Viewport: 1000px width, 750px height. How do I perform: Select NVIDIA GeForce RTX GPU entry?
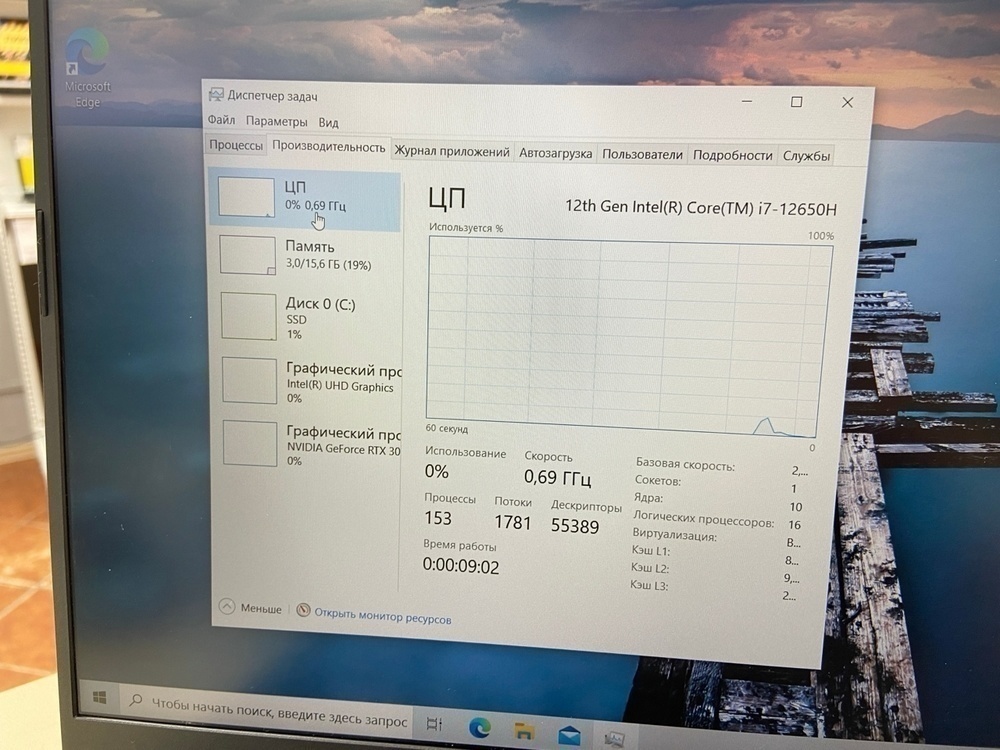309,445
